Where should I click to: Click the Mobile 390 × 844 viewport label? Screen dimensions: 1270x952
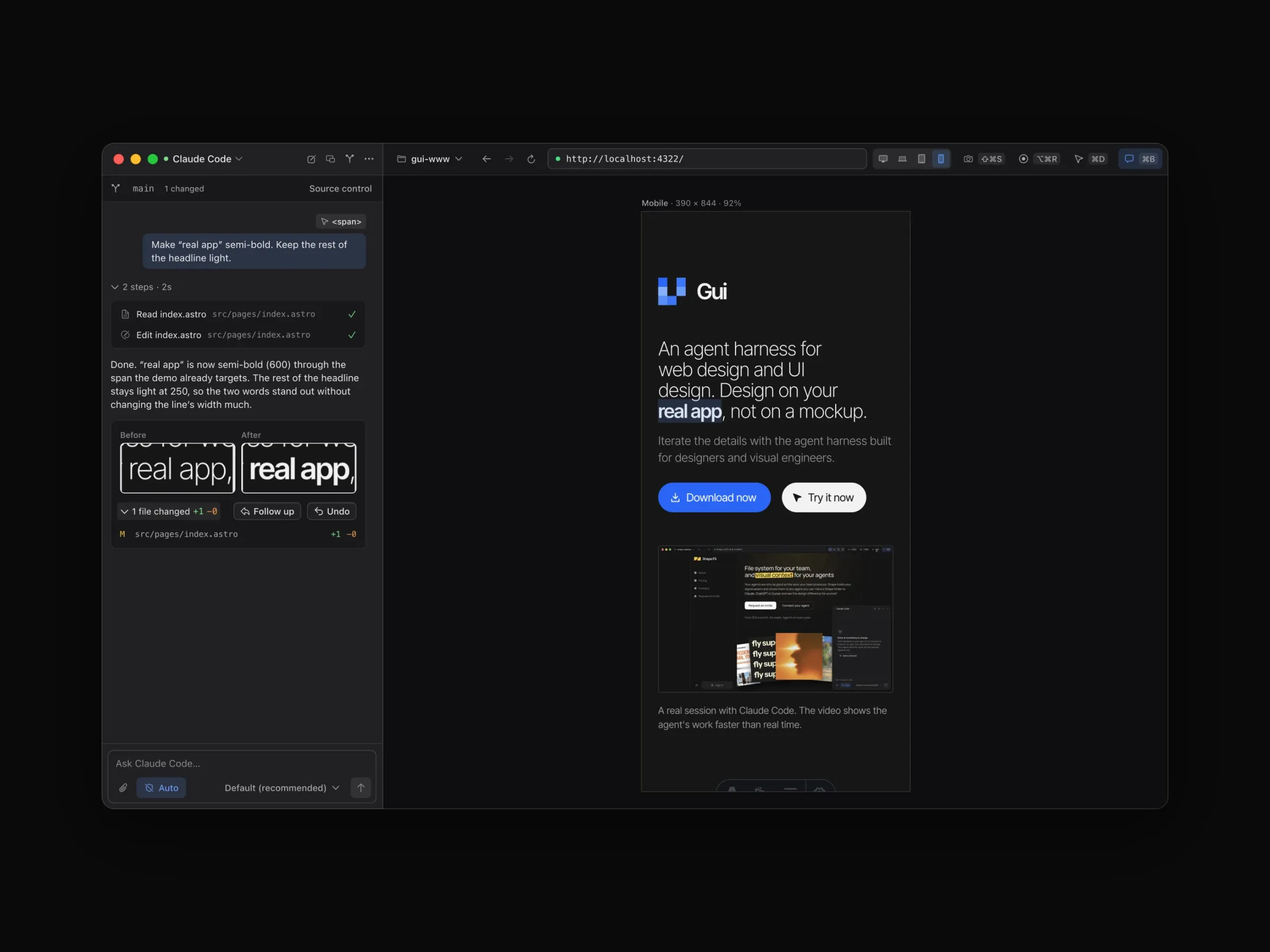click(691, 203)
